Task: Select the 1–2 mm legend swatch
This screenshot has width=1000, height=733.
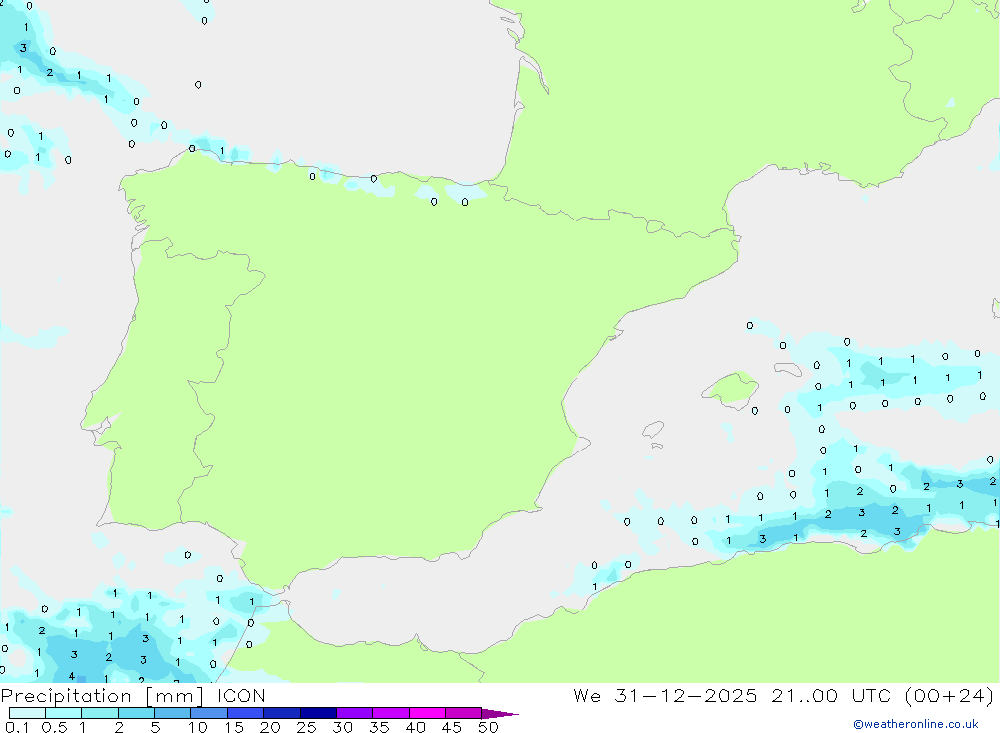Action: [100, 713]
